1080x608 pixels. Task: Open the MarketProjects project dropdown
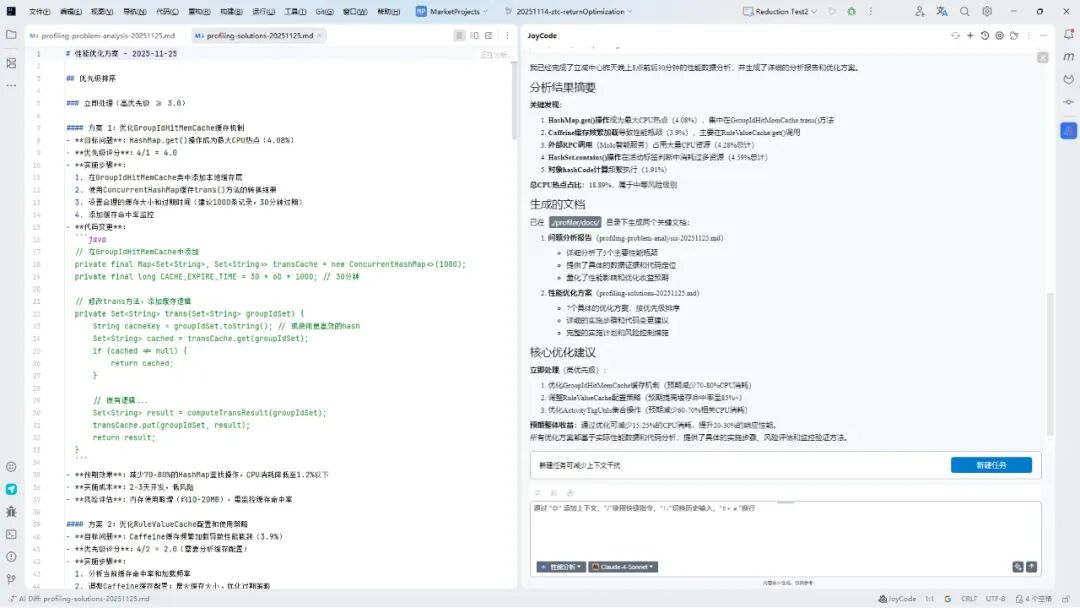[452, 12]
